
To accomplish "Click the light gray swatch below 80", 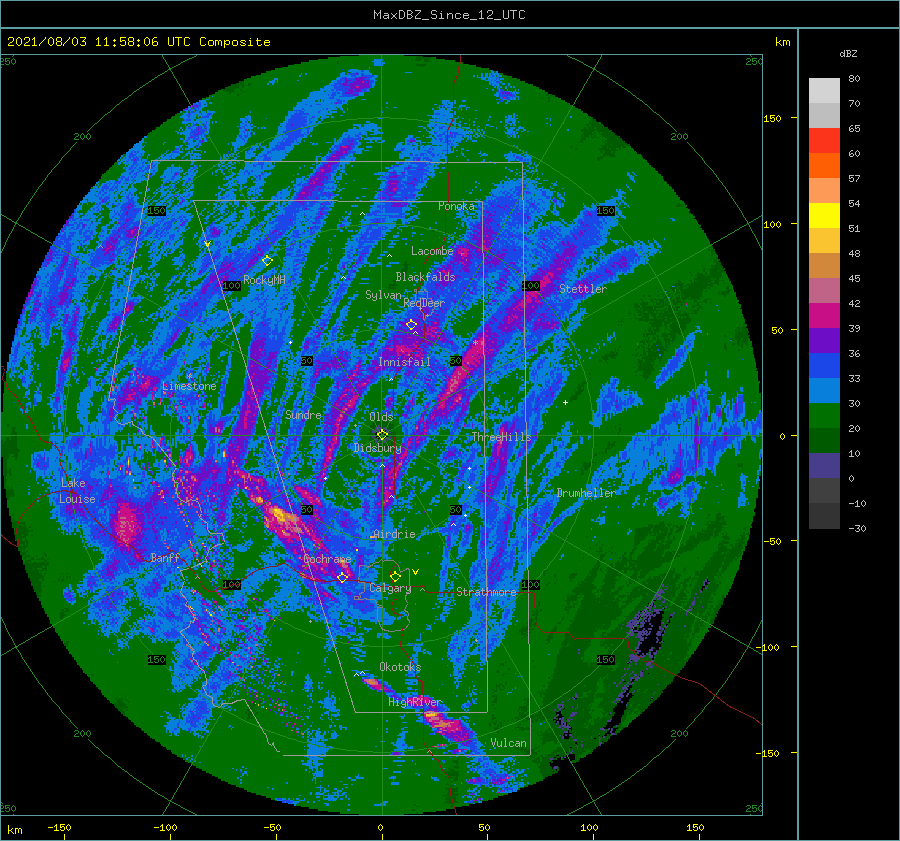I will point(824,91).
